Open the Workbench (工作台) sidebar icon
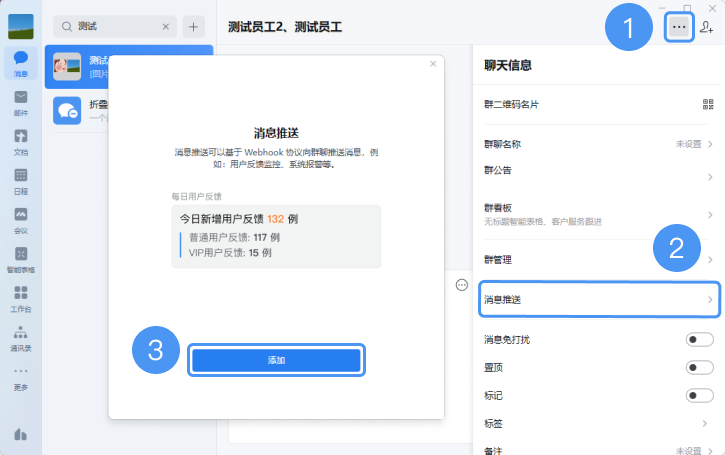This screenshot has height=455, width=725. coord(20,297)
